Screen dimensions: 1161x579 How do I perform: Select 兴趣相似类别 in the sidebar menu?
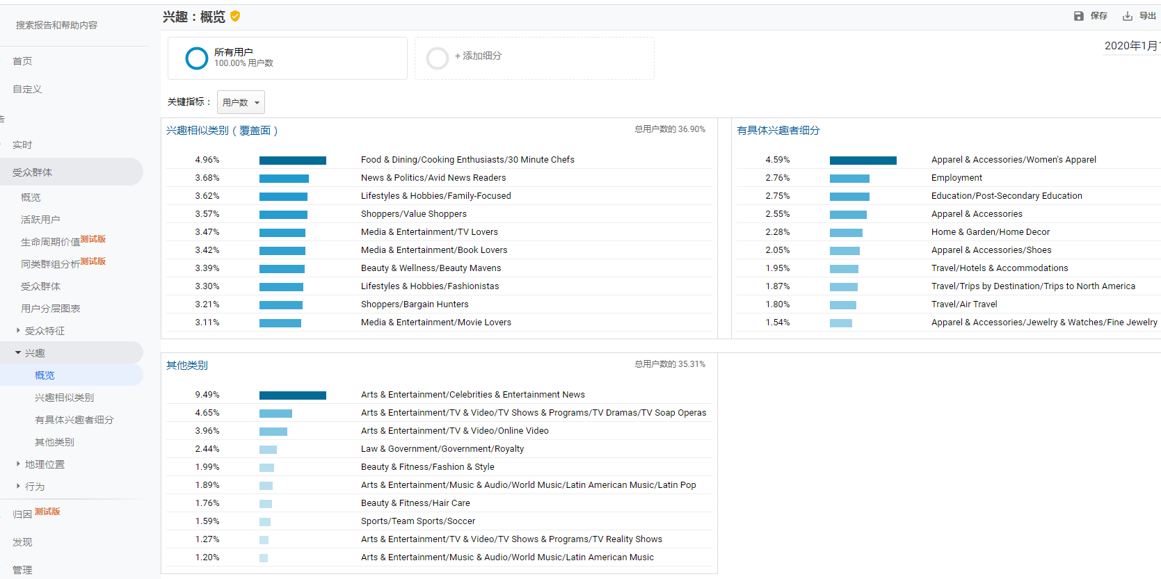point(64,398)
